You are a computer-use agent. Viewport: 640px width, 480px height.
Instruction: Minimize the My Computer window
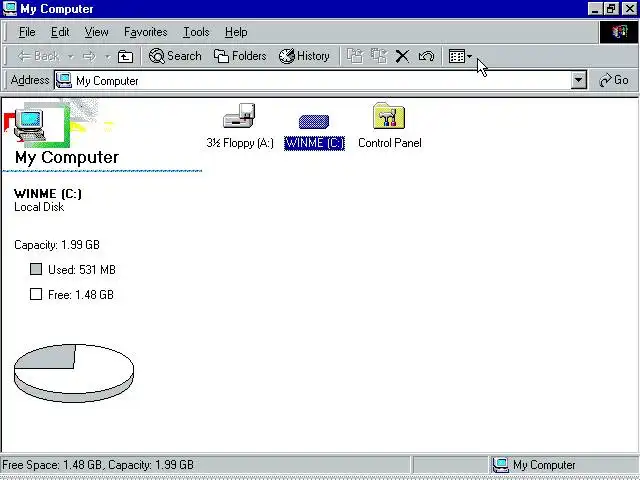tap(595, 9)
